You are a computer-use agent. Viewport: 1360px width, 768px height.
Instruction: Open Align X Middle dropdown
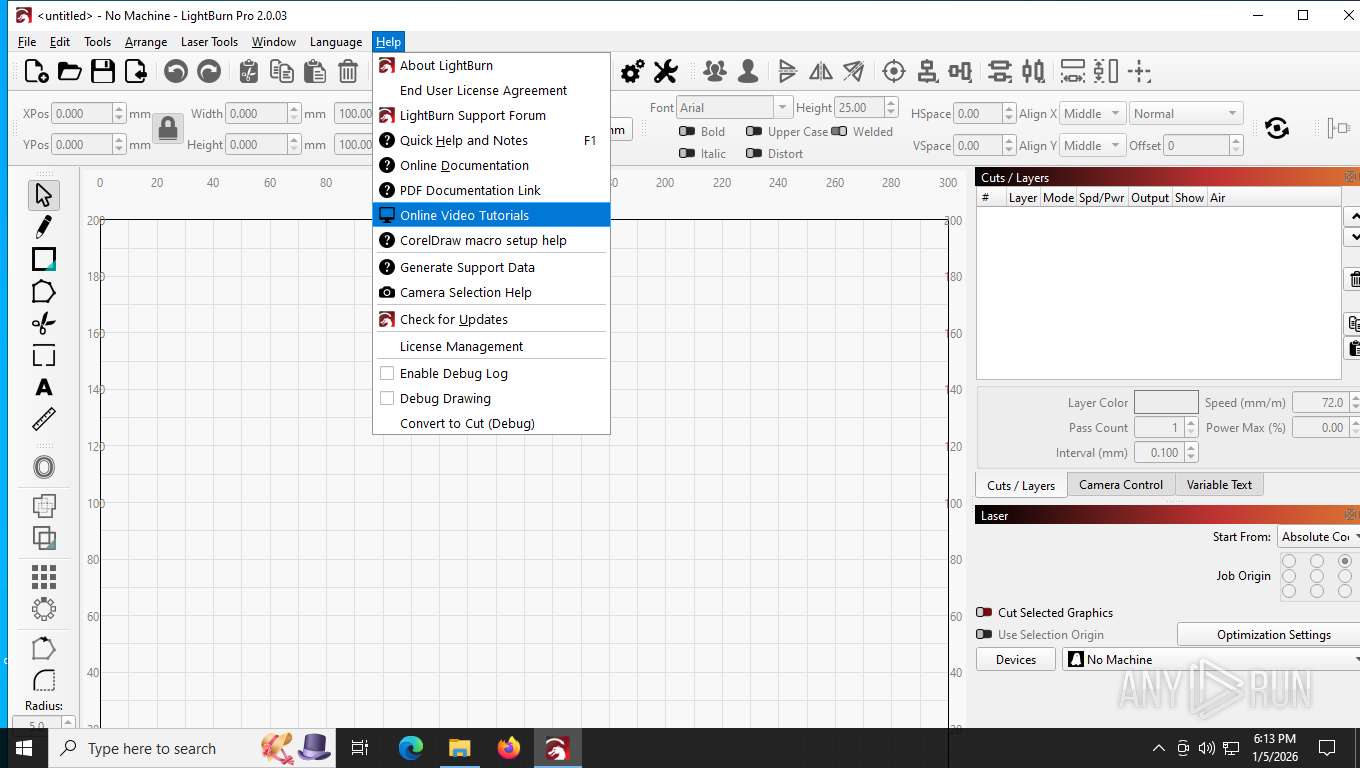pos(1093,113)
